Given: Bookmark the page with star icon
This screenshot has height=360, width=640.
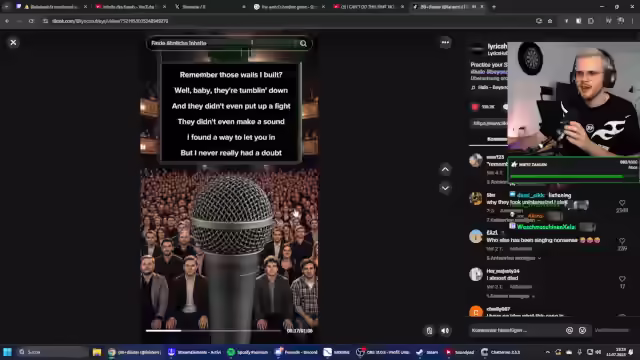Looking at the screenshot, I should [x=550, y=21].
